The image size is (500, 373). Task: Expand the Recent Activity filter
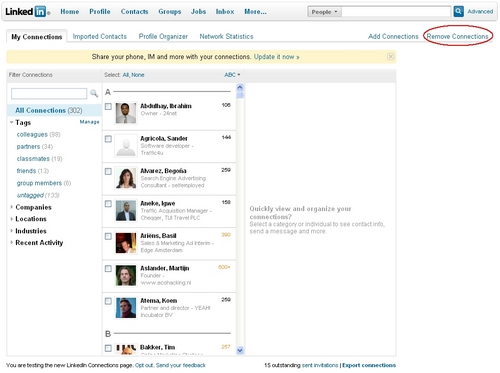click(12, 242)
